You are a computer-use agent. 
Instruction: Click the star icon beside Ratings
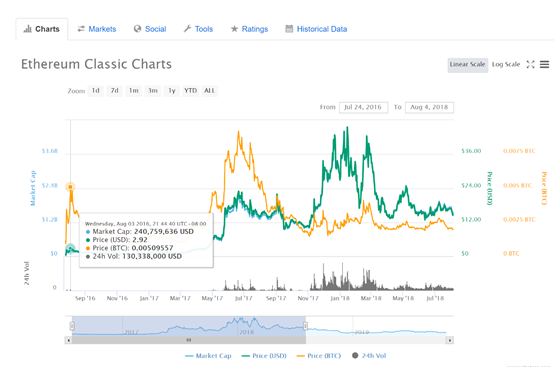(x=234, y=29)
